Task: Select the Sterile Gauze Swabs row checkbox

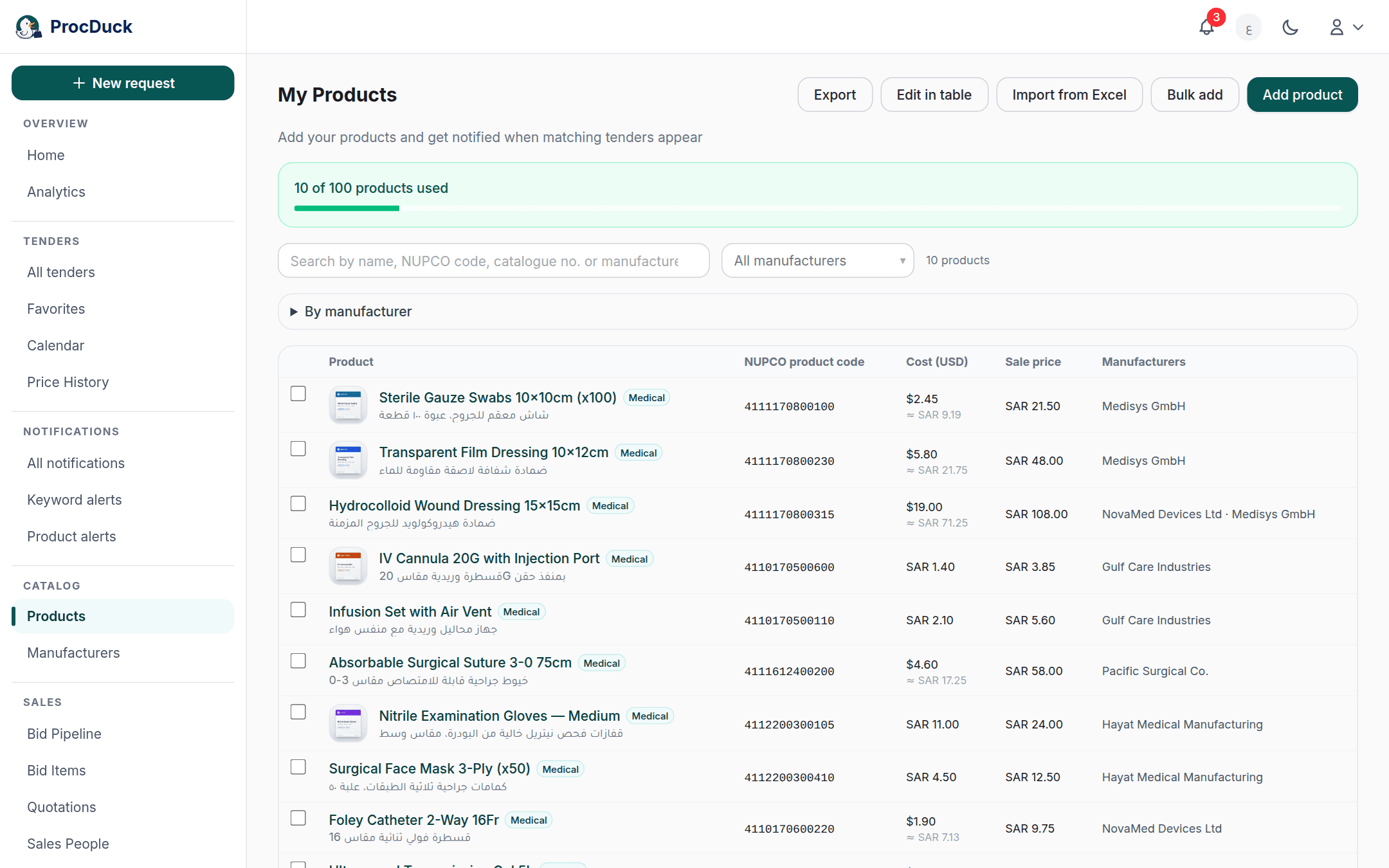Action: pyautogui.click(x=298, y=393)
